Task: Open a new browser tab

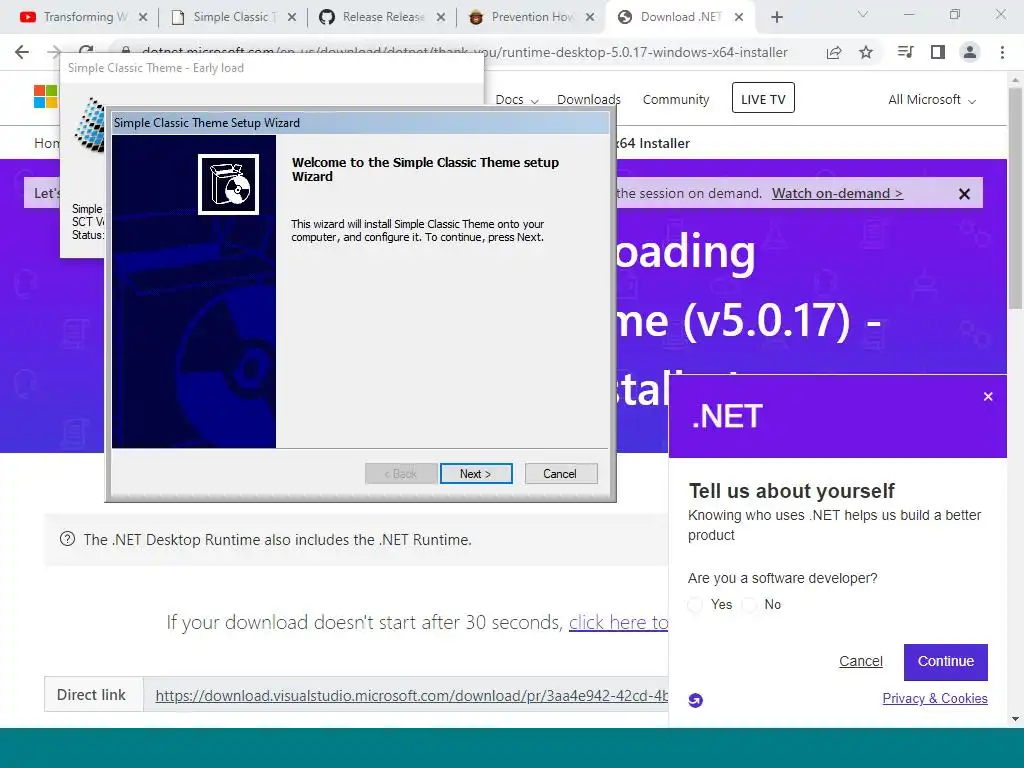Action: [776, 17]
